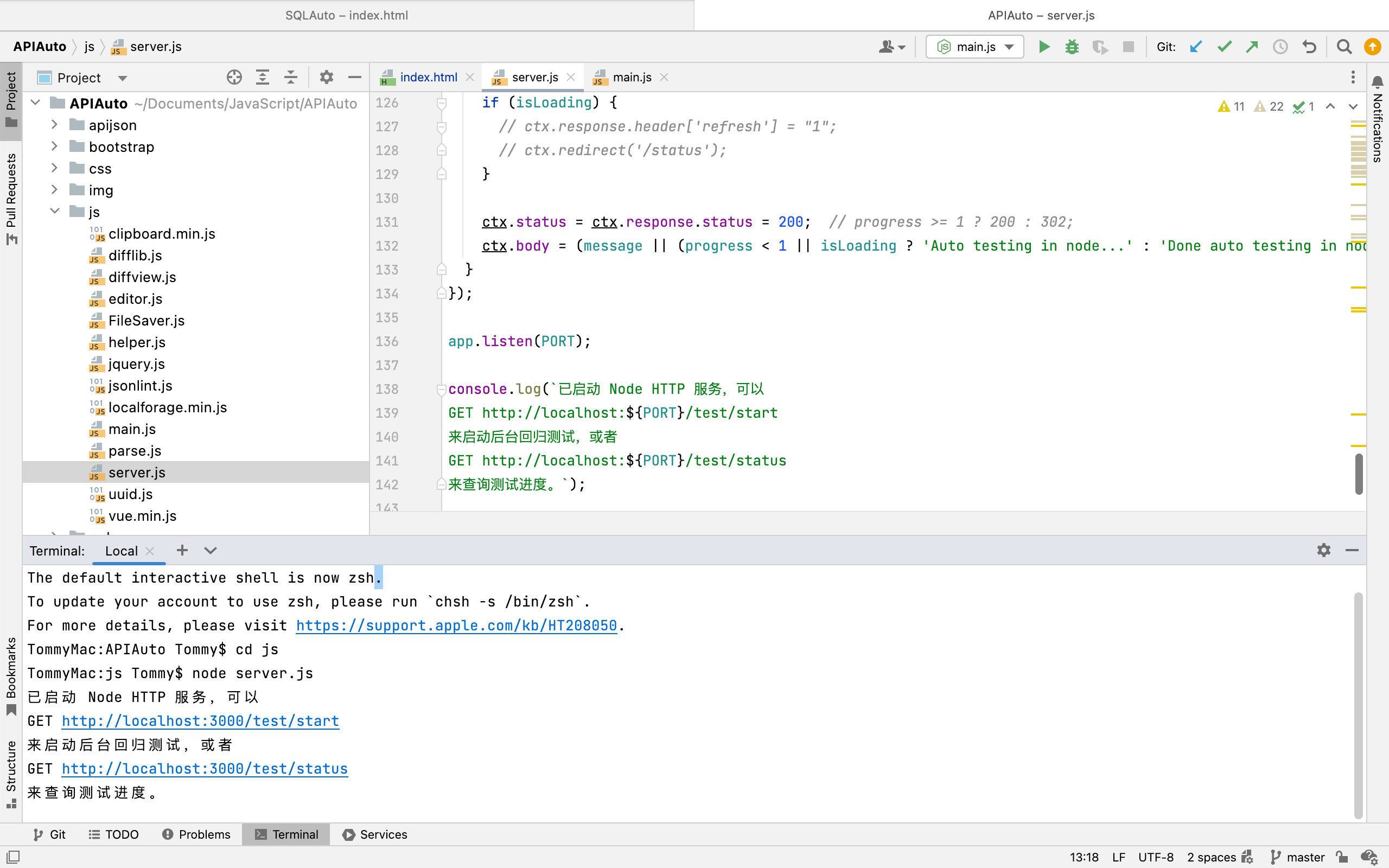Click Git Push arrow icon

1252,47
